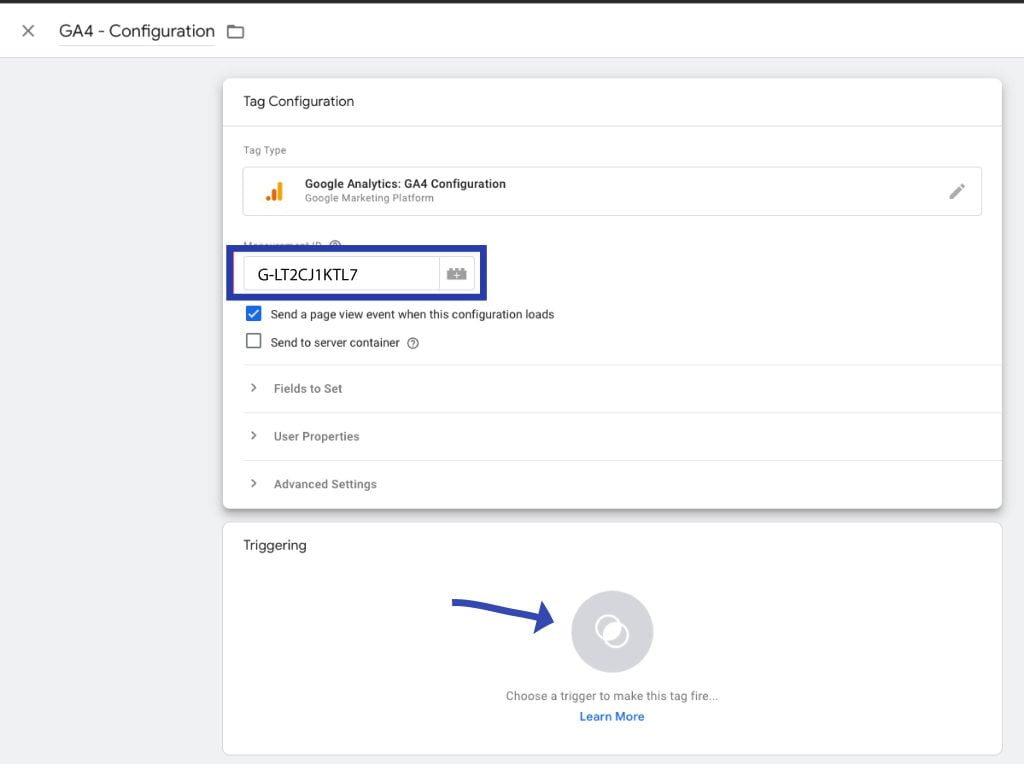Click the trigger circle icon in Triggering

612,631
